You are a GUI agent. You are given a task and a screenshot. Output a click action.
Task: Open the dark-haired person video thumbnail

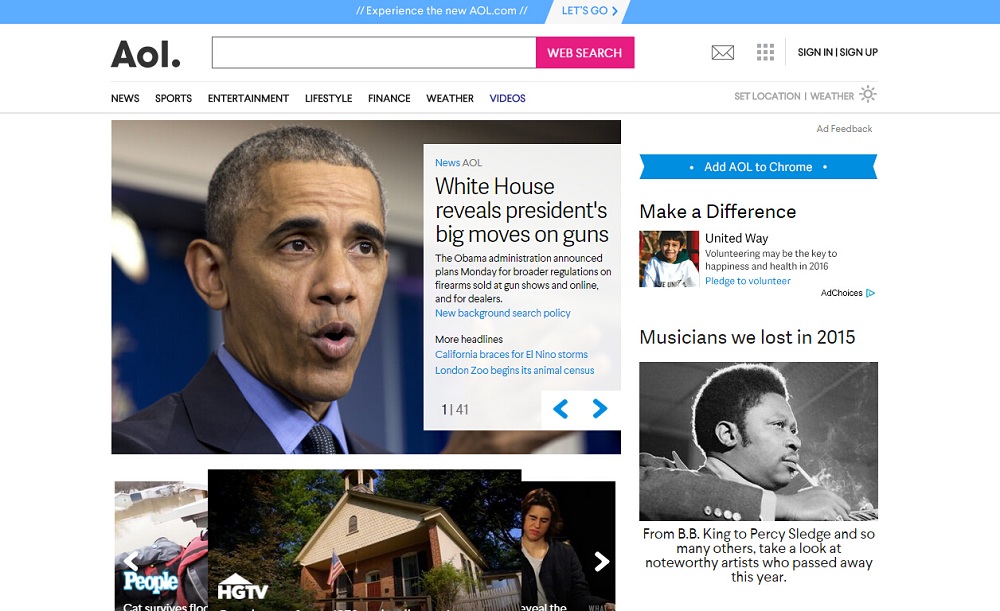(568, 546)
